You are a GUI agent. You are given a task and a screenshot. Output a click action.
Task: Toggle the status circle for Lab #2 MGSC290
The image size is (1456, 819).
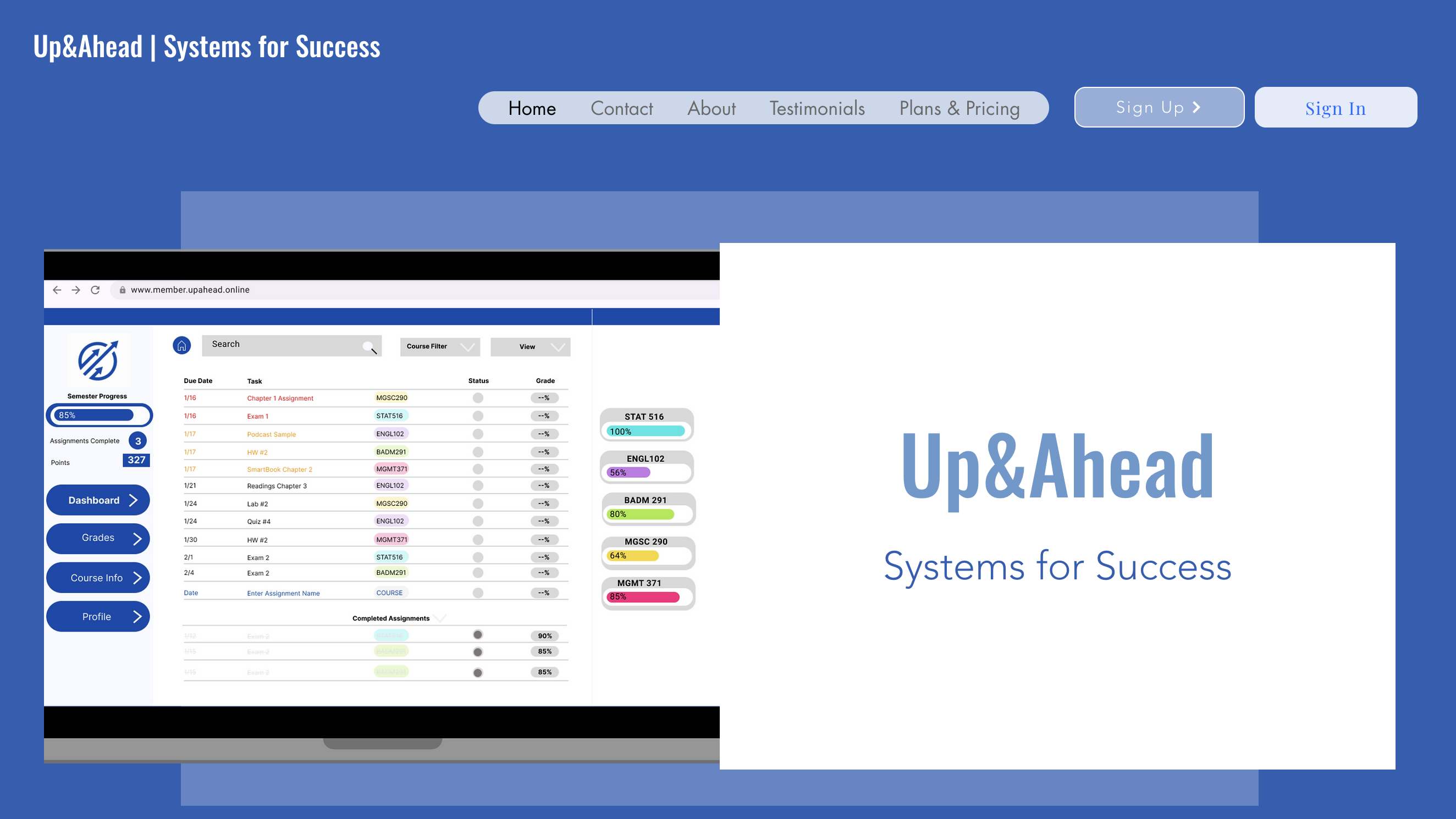478,503
